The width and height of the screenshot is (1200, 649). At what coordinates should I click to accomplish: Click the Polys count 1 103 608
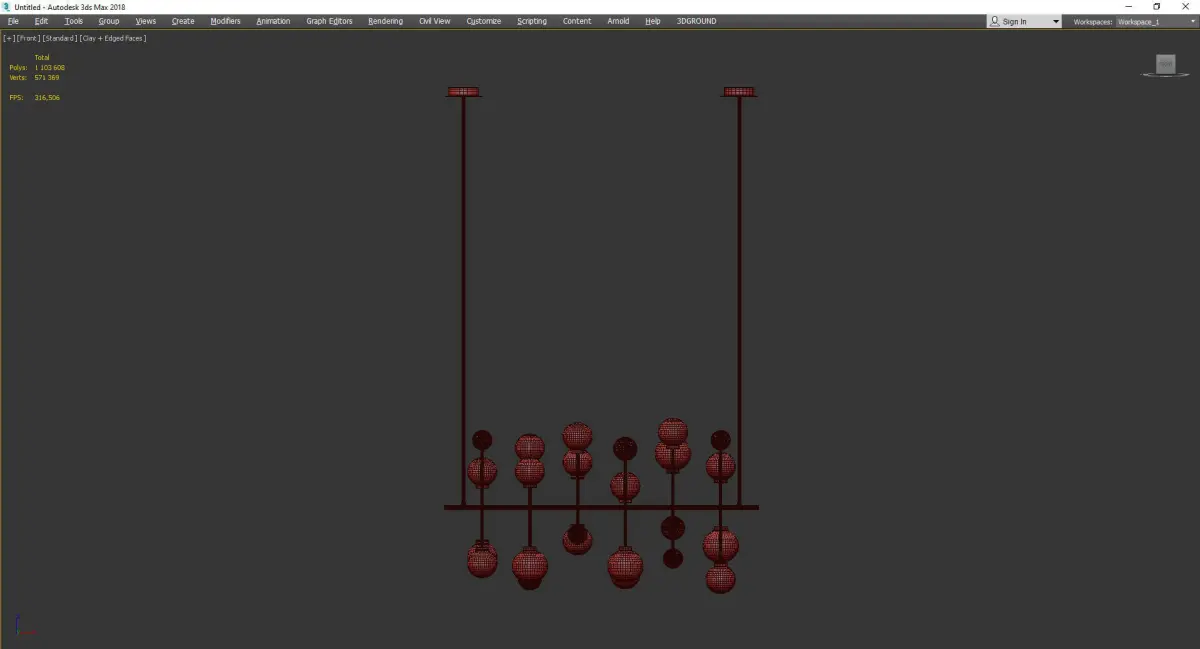pyautogui.click(x=49, y=68)
